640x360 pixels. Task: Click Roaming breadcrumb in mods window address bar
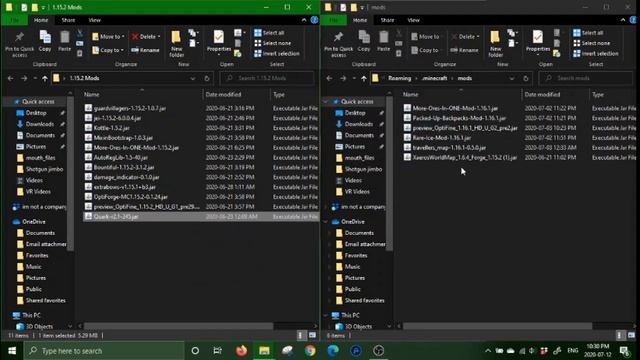[399, 78]
